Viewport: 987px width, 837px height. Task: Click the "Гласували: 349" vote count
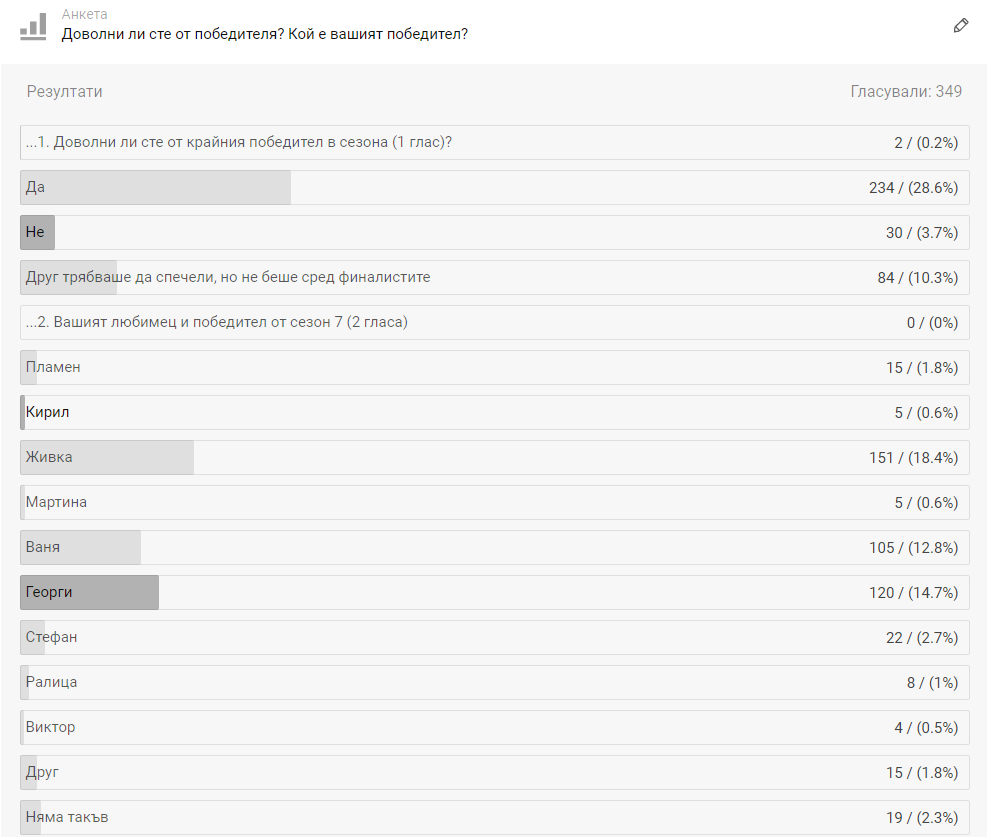pos(906,91)
